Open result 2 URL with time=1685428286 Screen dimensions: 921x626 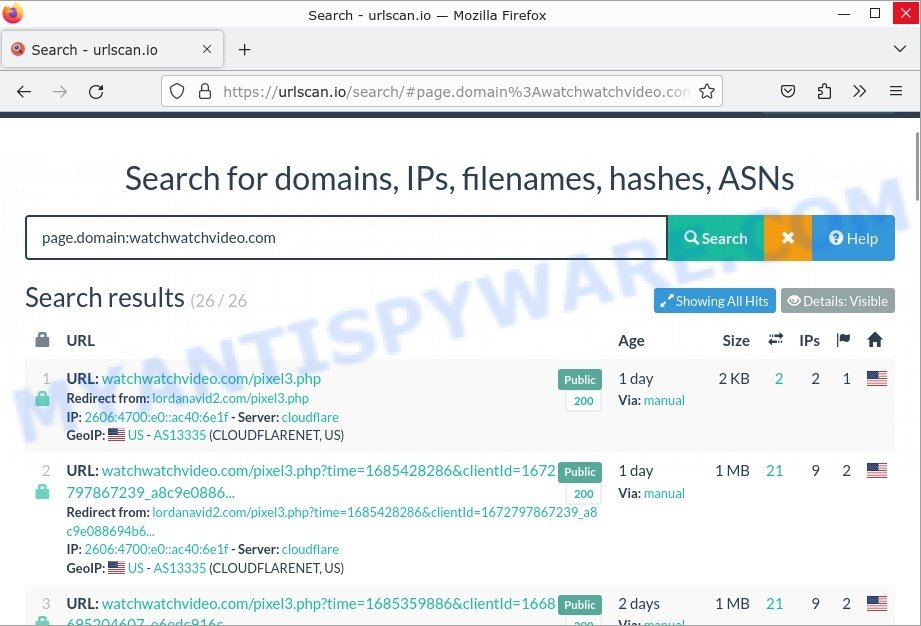[311, 482]
